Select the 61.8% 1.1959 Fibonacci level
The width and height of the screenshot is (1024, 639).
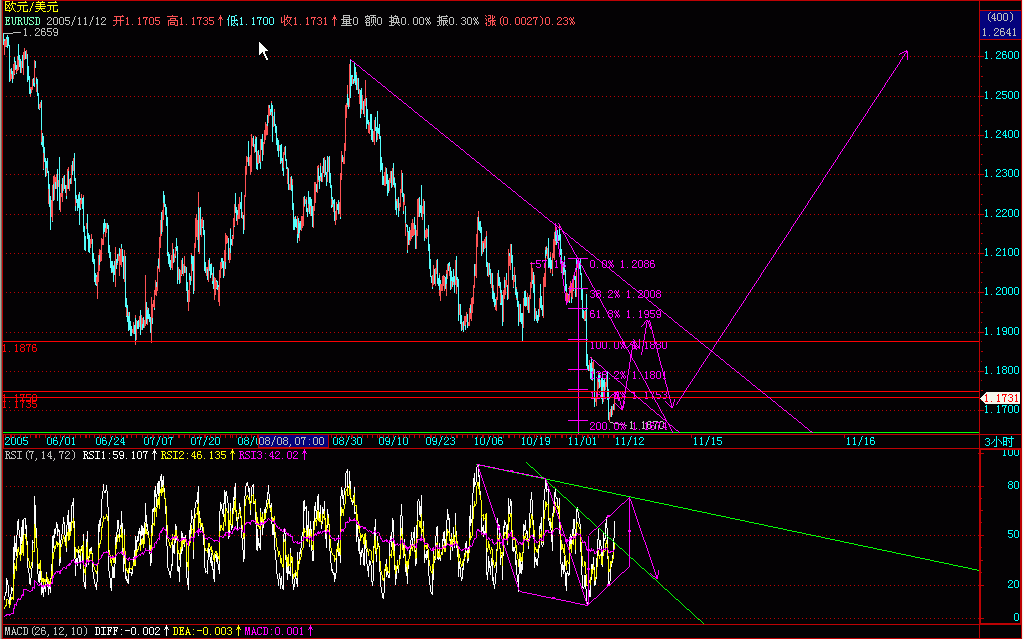[x=626, y=314]
